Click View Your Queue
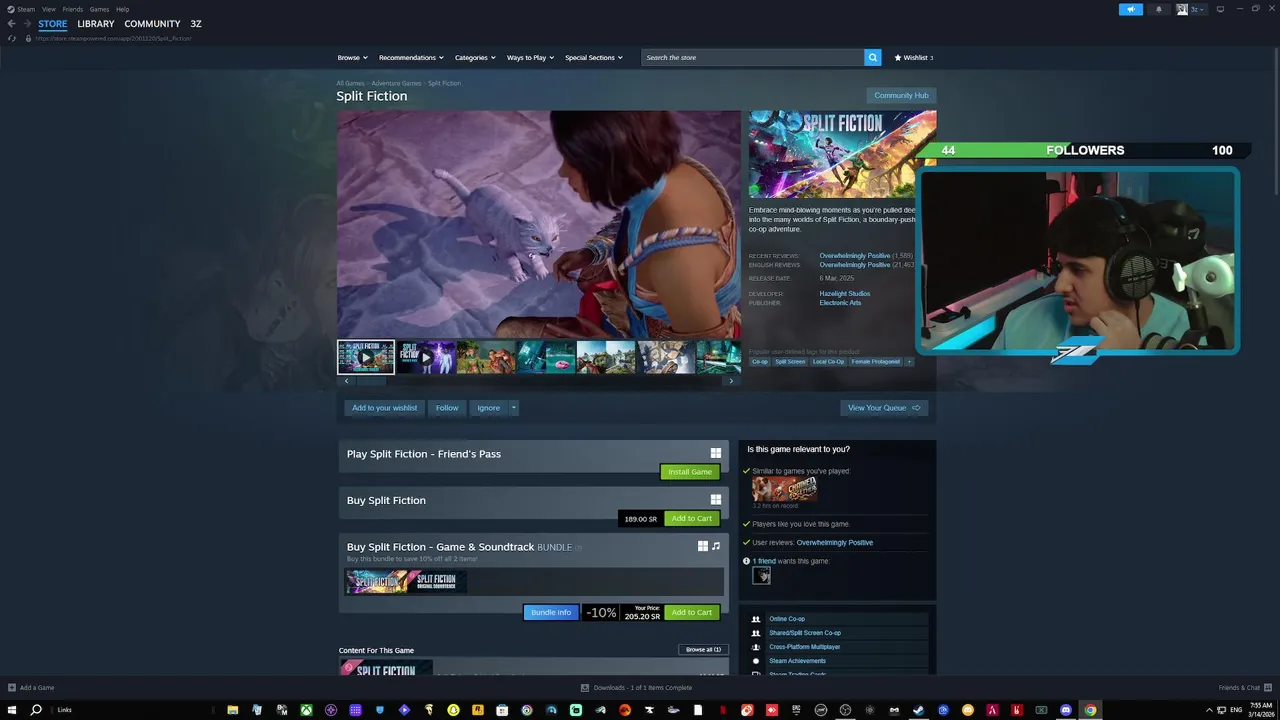Screen dimensions: 1280x720 click(x=884, y=407)
